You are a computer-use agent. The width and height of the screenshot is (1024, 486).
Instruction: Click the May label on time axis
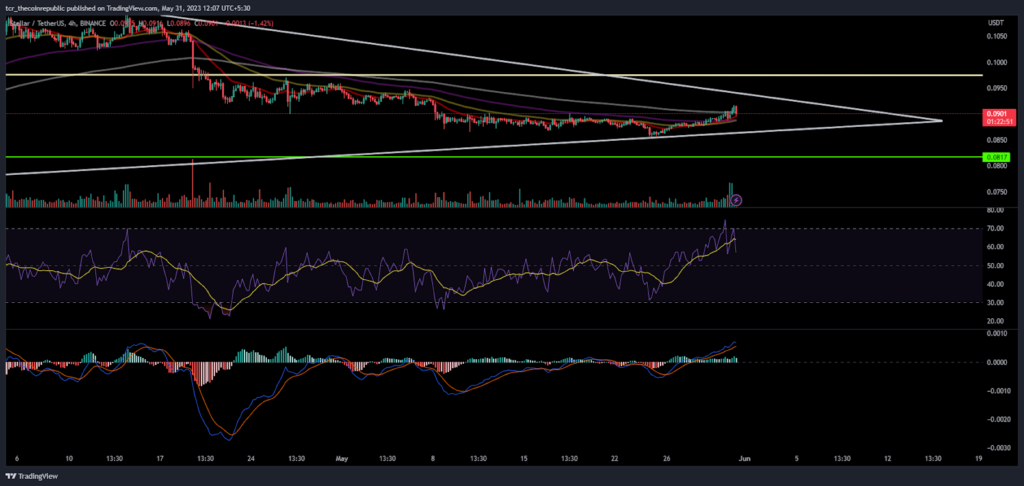coord(342,459)
